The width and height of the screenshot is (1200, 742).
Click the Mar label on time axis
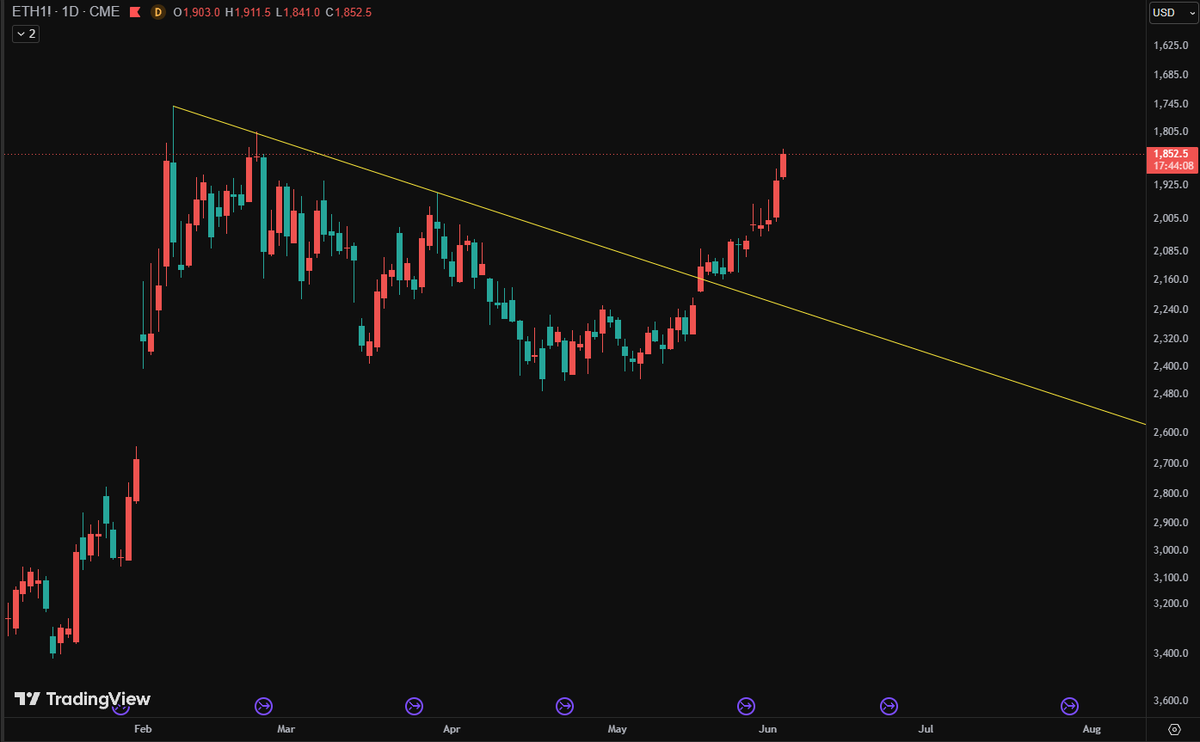tap(287, 730)
